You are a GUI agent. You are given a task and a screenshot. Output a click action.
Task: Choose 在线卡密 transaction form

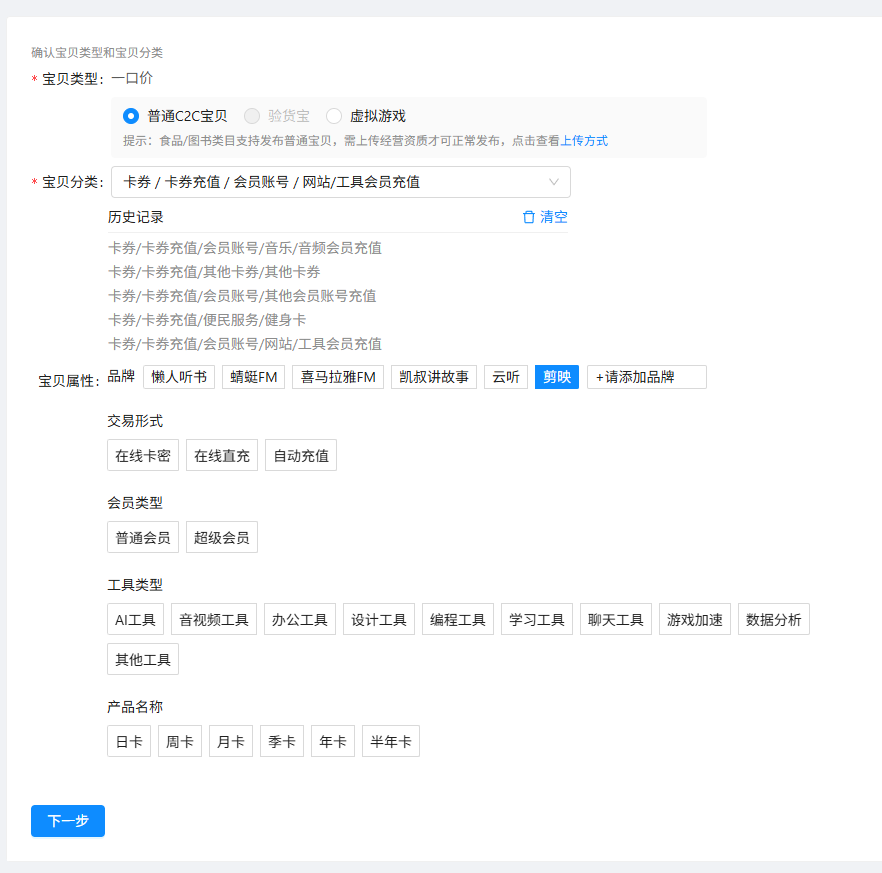click(x=143, y=456)
